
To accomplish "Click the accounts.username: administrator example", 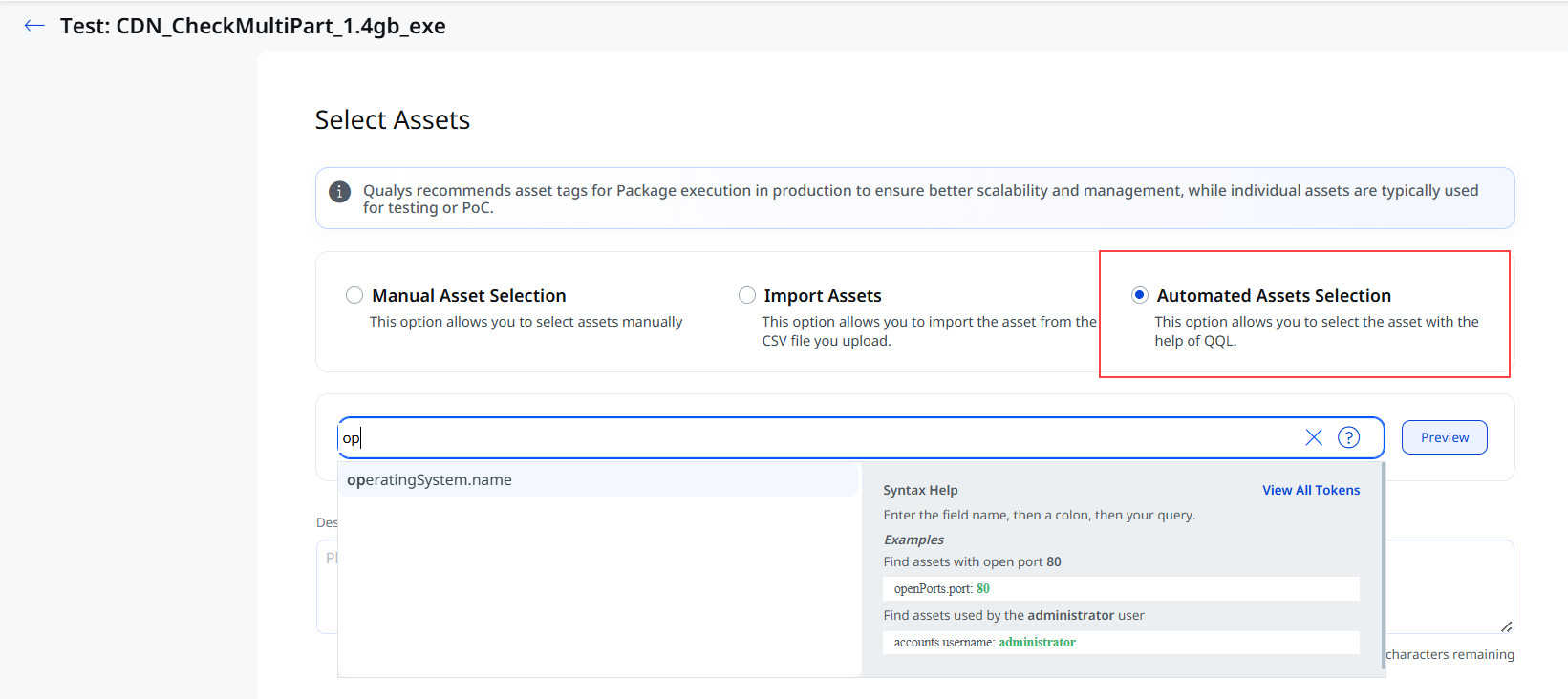I will coord(1121,643).
